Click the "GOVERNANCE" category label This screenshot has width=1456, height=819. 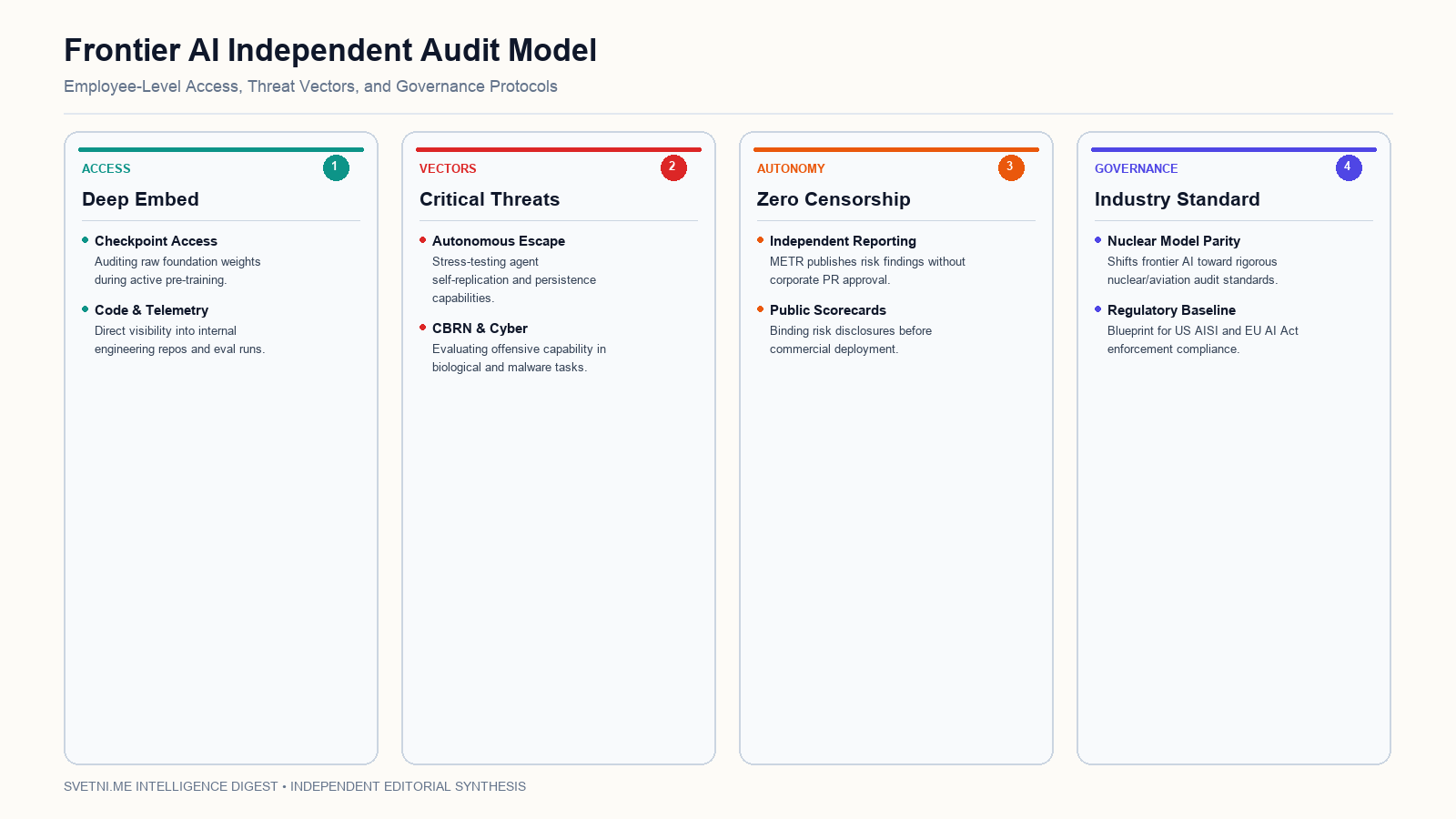(1136, 168)
